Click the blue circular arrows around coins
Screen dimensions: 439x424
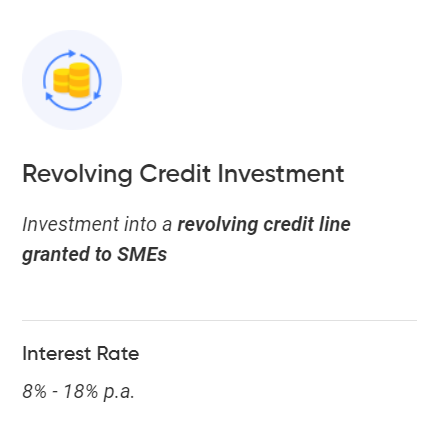click(x=72, y=80)
